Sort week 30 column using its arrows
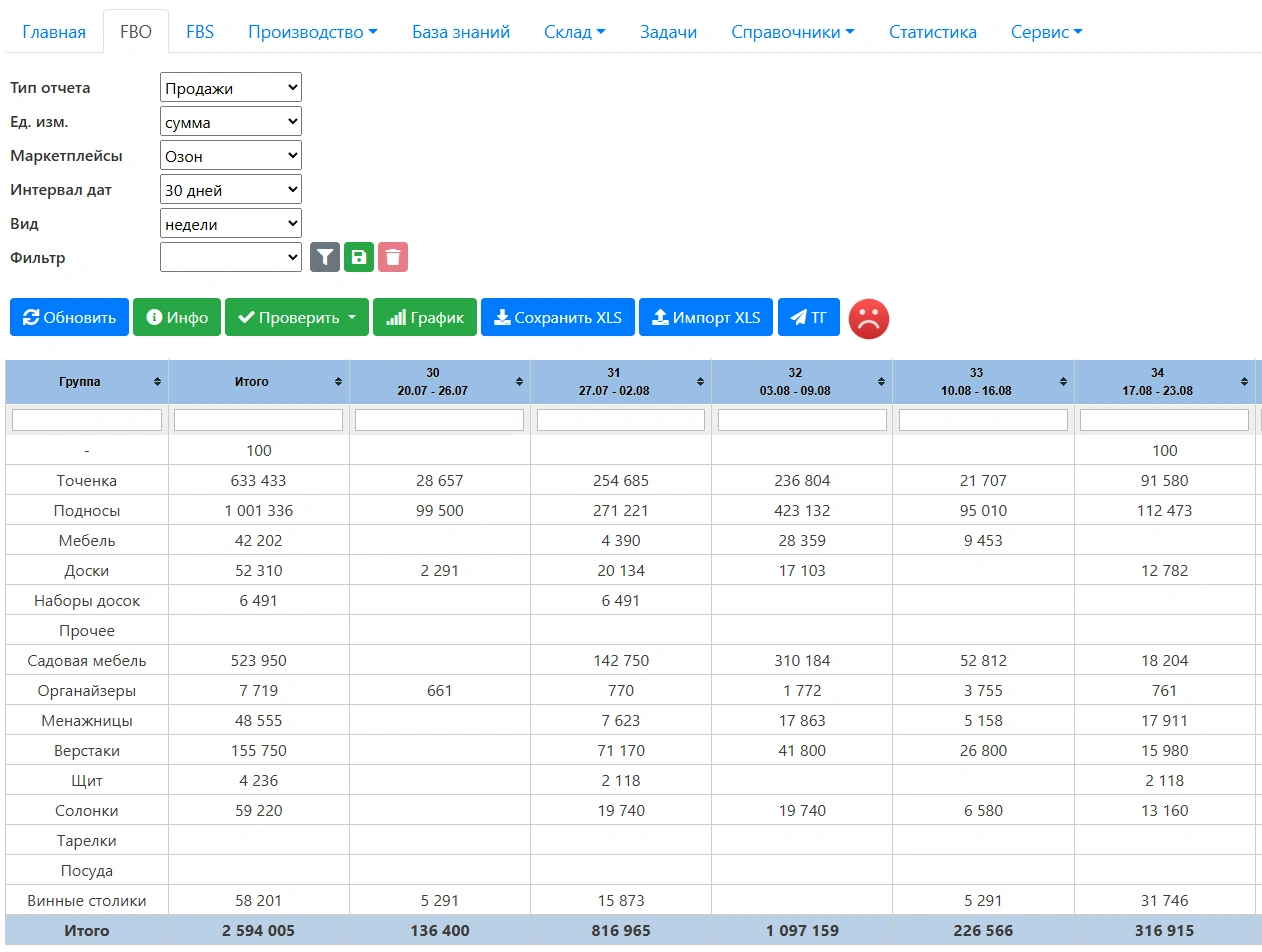 pos(519,382)
